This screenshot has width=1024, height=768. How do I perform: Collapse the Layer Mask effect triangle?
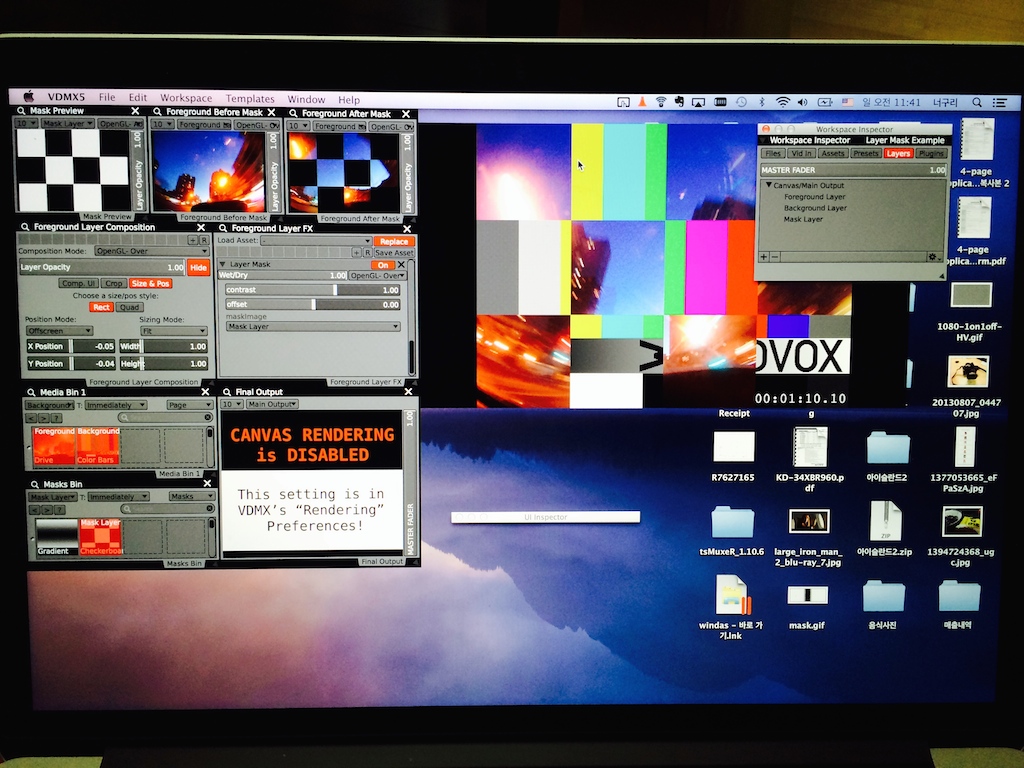223,264
